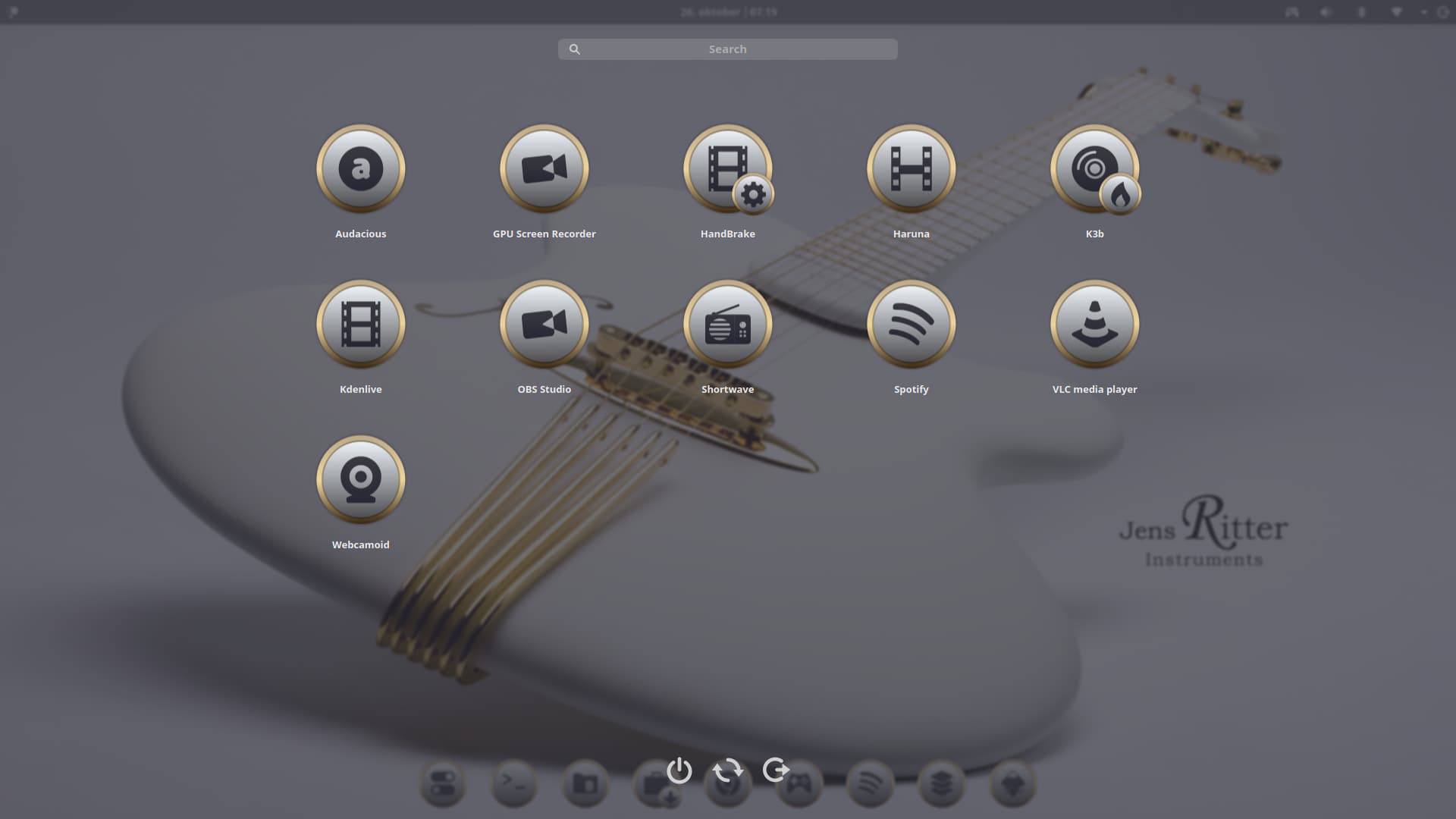Launch Spotify from the app grid
Image resolution: width=1456 pixels, height=819 pixels.
[911, 325]
